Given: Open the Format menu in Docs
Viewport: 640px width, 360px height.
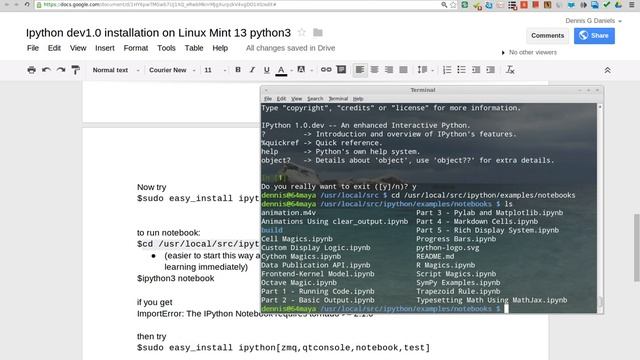Looking at the screenshot, I should pyautogui.click(x=136, y=48).
